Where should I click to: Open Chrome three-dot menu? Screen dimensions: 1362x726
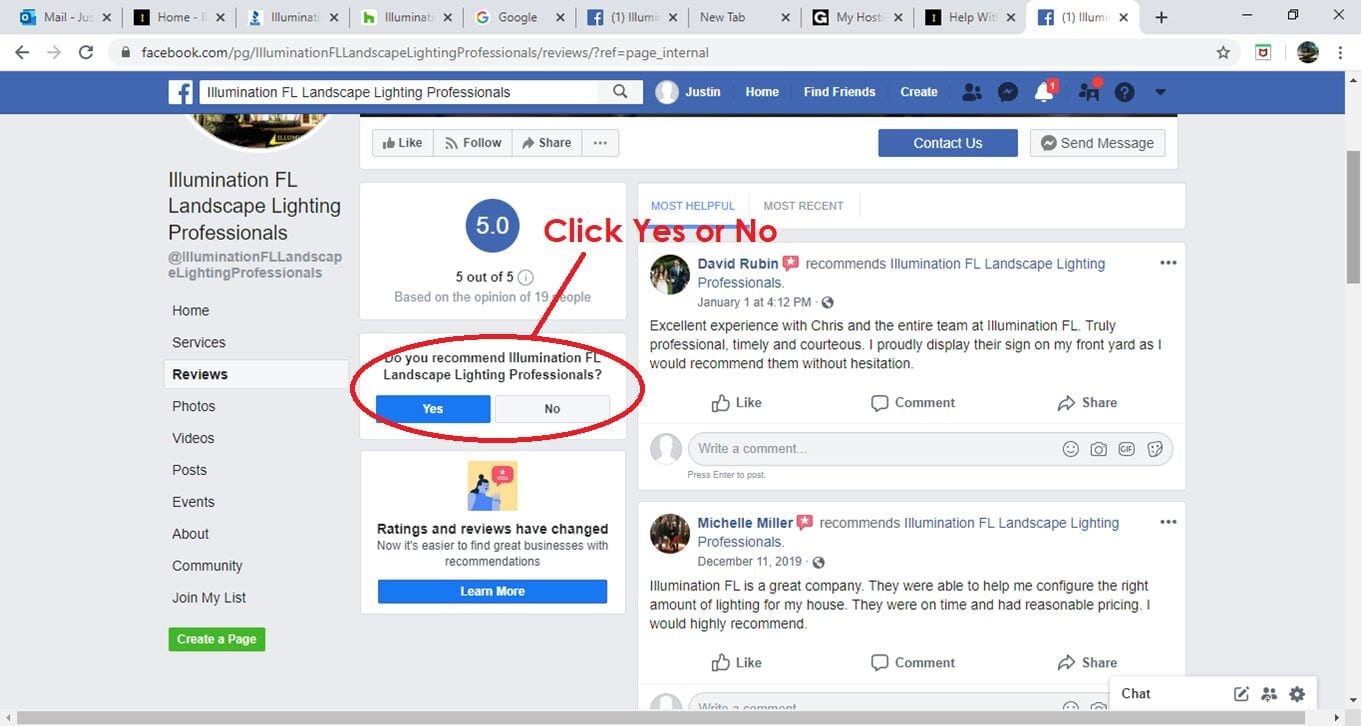tap(1341, 53)
